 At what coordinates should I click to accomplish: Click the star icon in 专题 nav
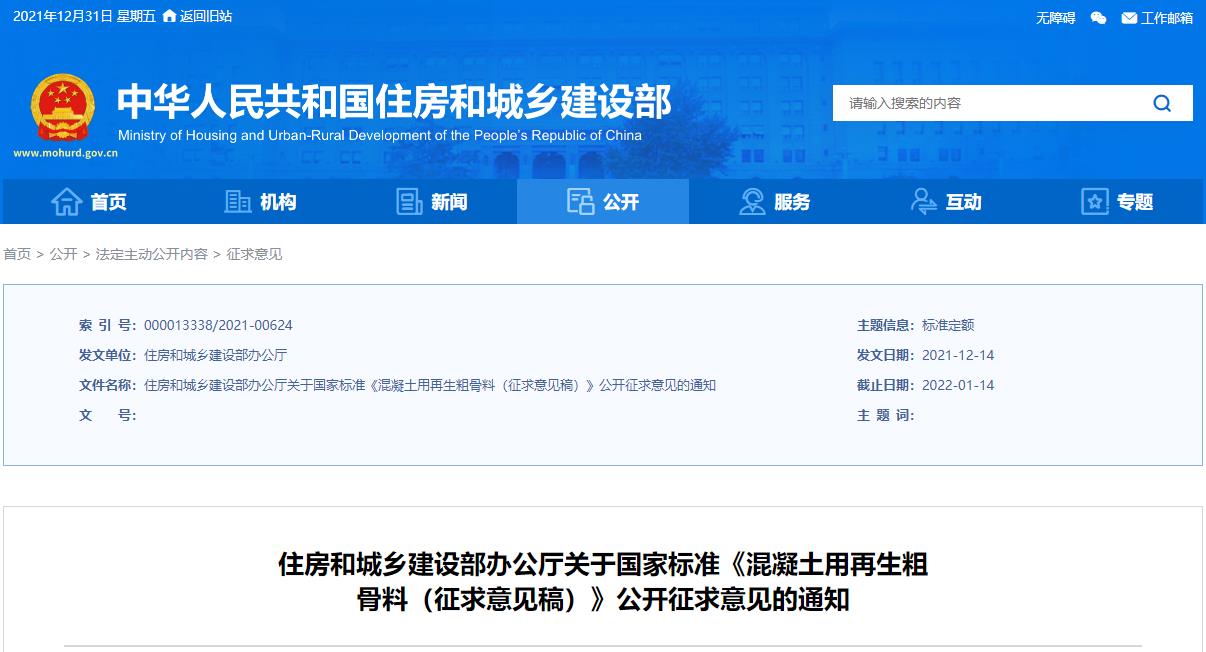click(x=1095, y=202)
